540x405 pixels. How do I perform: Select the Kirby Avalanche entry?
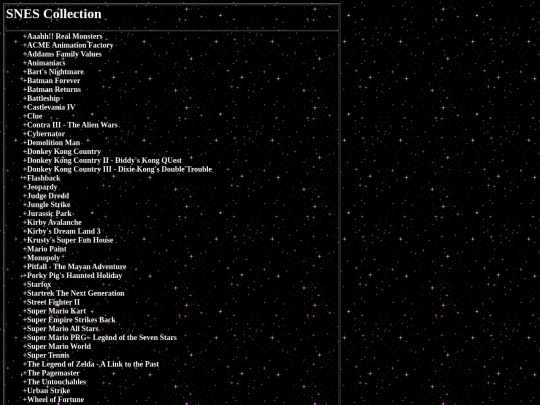pyautogui.click(x=54, y=223)
